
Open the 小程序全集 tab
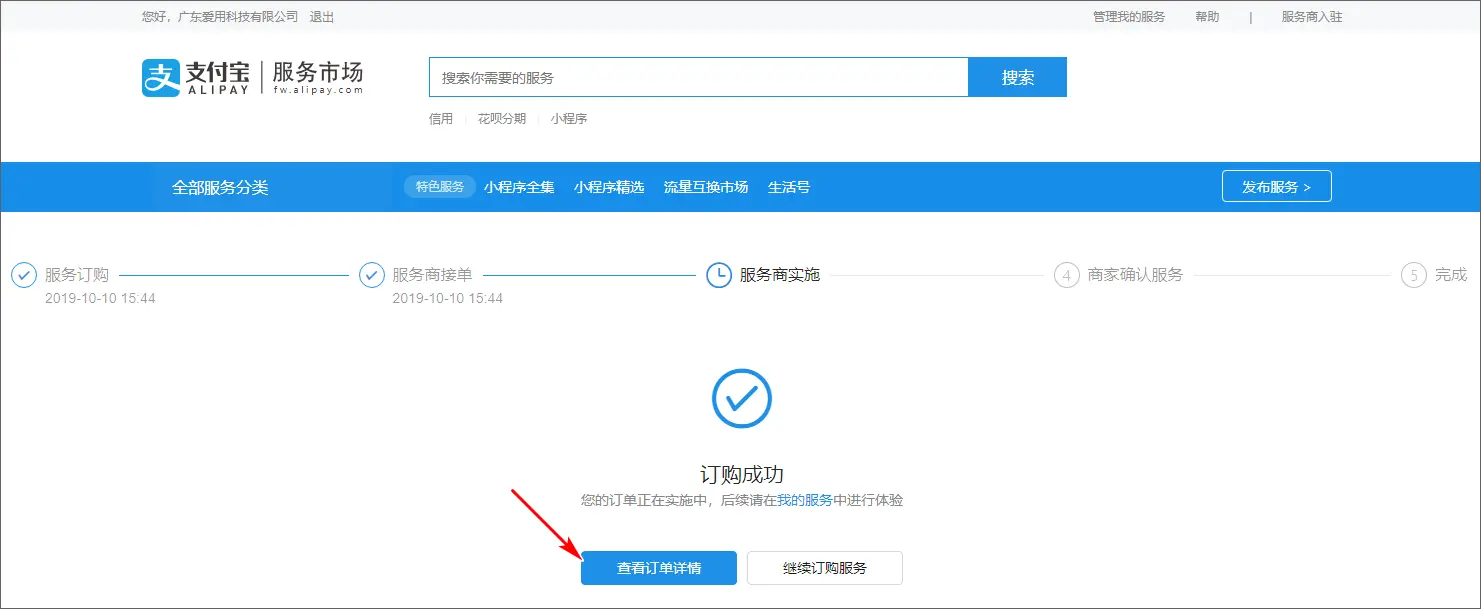pos(519,187)
